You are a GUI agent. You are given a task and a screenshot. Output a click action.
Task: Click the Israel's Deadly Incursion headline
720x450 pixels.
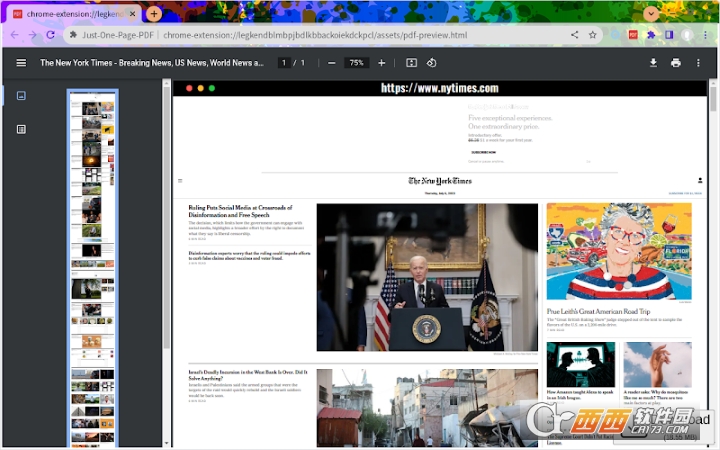pos(248,375)
